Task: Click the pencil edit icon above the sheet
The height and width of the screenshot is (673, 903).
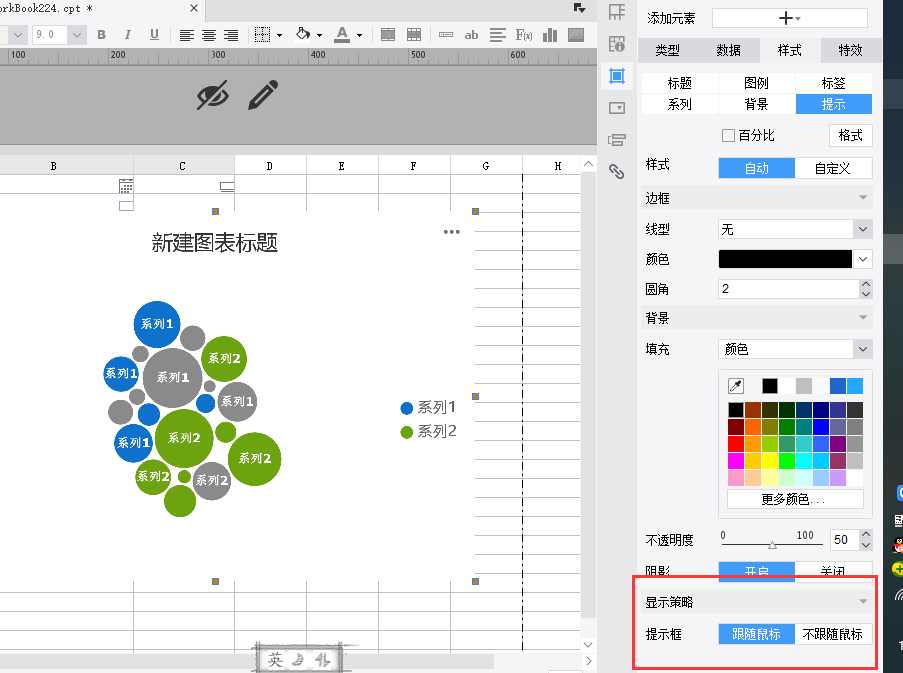Action: coord(262,96)
